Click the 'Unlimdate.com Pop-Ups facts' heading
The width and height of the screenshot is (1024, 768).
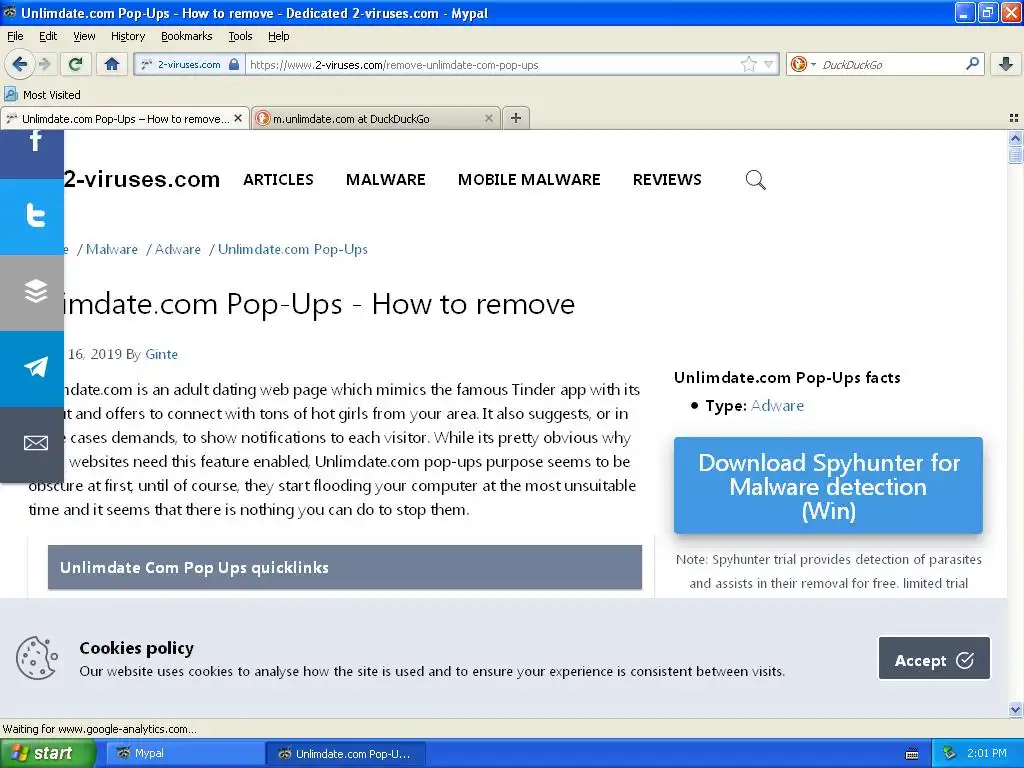[x=787, y=377]
